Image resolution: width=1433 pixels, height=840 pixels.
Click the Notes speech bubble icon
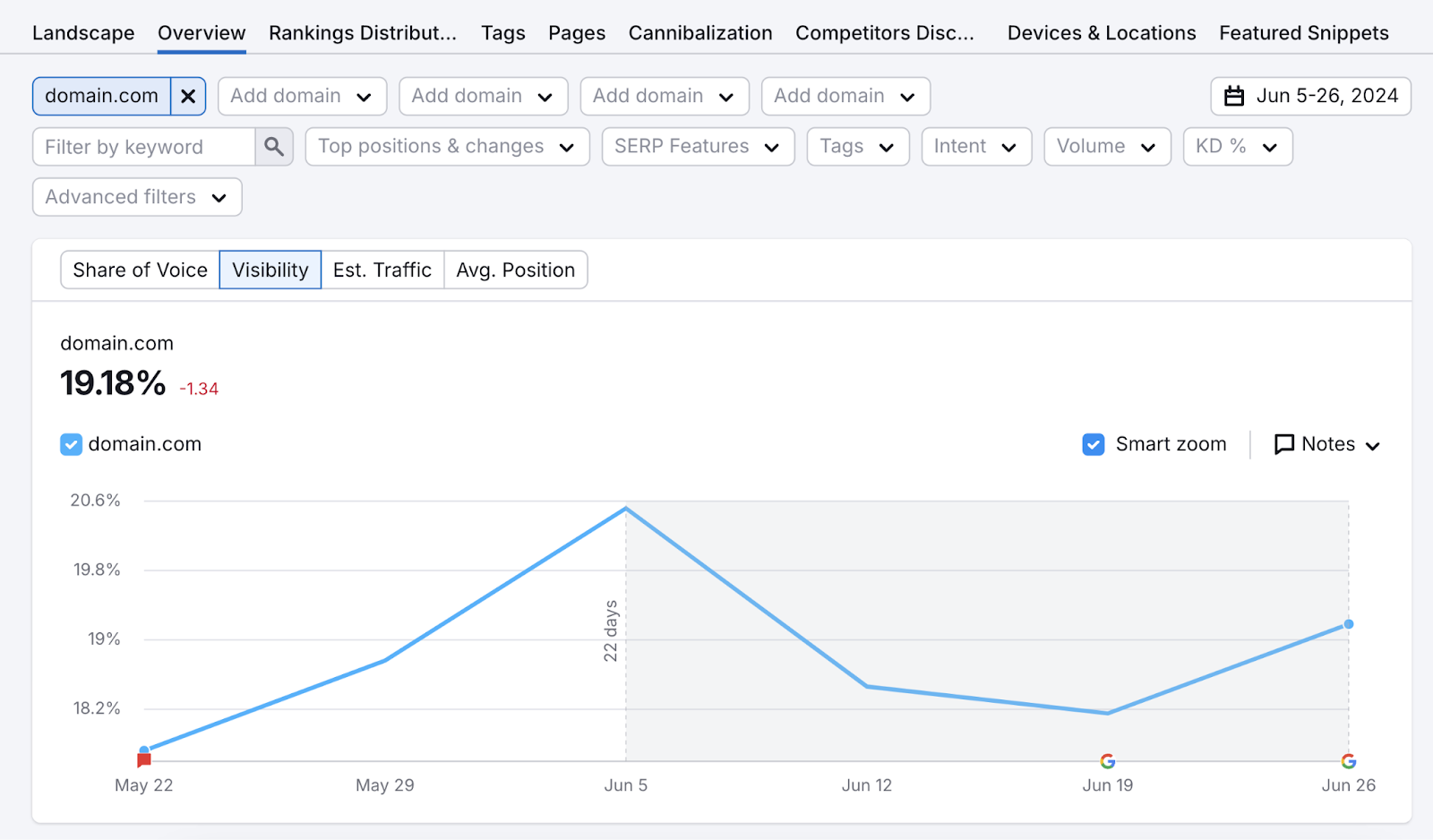tap(1284, 443)
